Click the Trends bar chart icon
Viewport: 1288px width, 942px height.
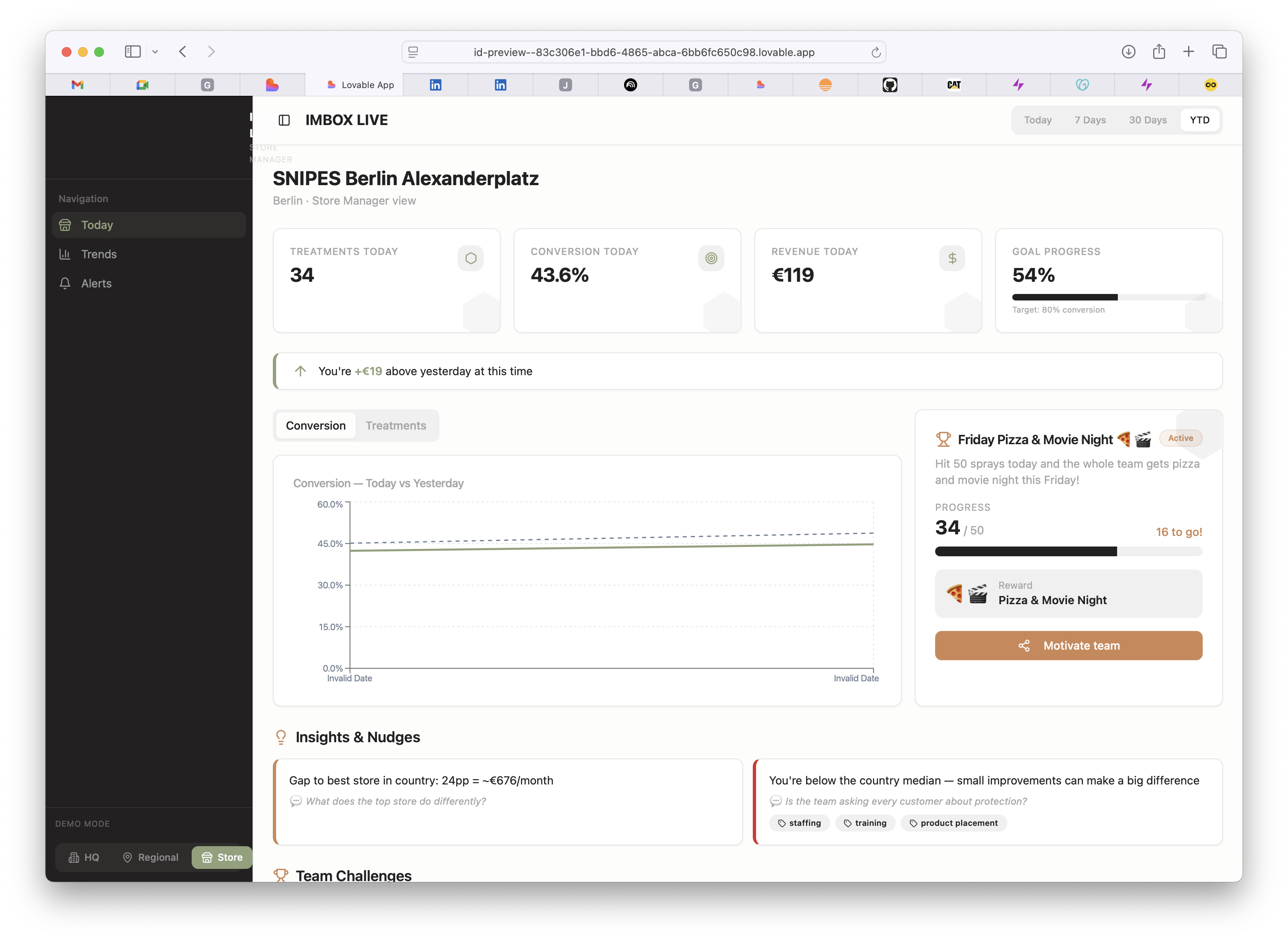(65, 254)
